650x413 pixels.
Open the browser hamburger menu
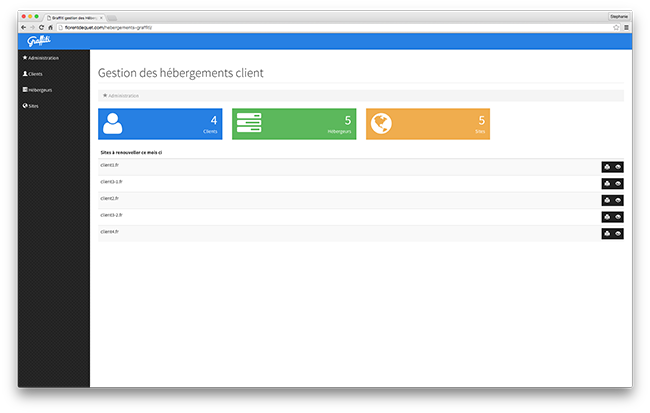pos(626,27)
